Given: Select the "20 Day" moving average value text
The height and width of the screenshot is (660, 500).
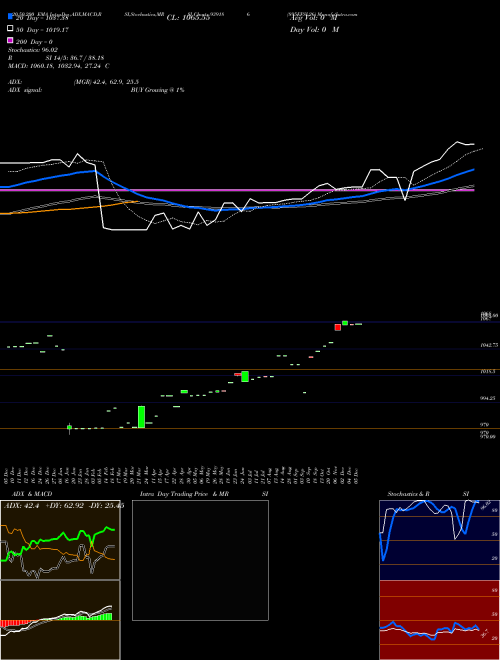Looking at the screenshot, I should click(42, 18).
